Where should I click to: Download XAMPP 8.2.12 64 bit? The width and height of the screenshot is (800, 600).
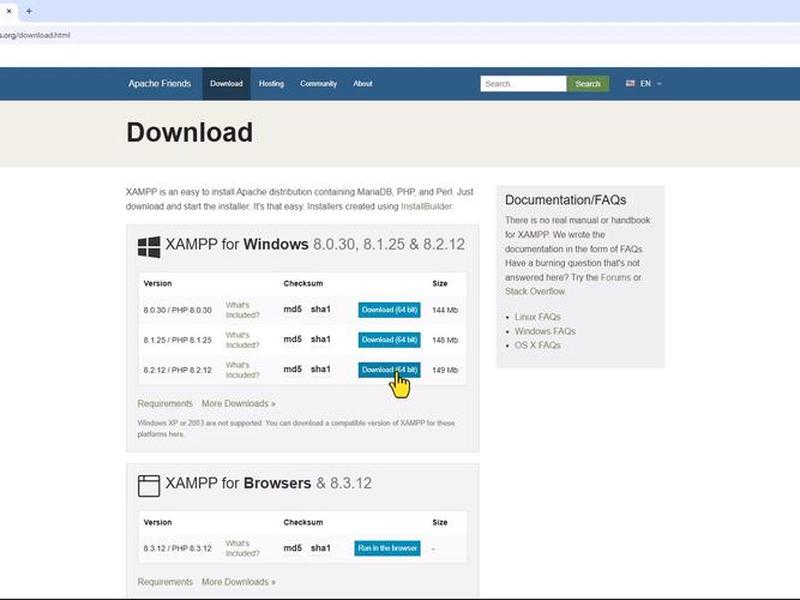click(389, 370)
